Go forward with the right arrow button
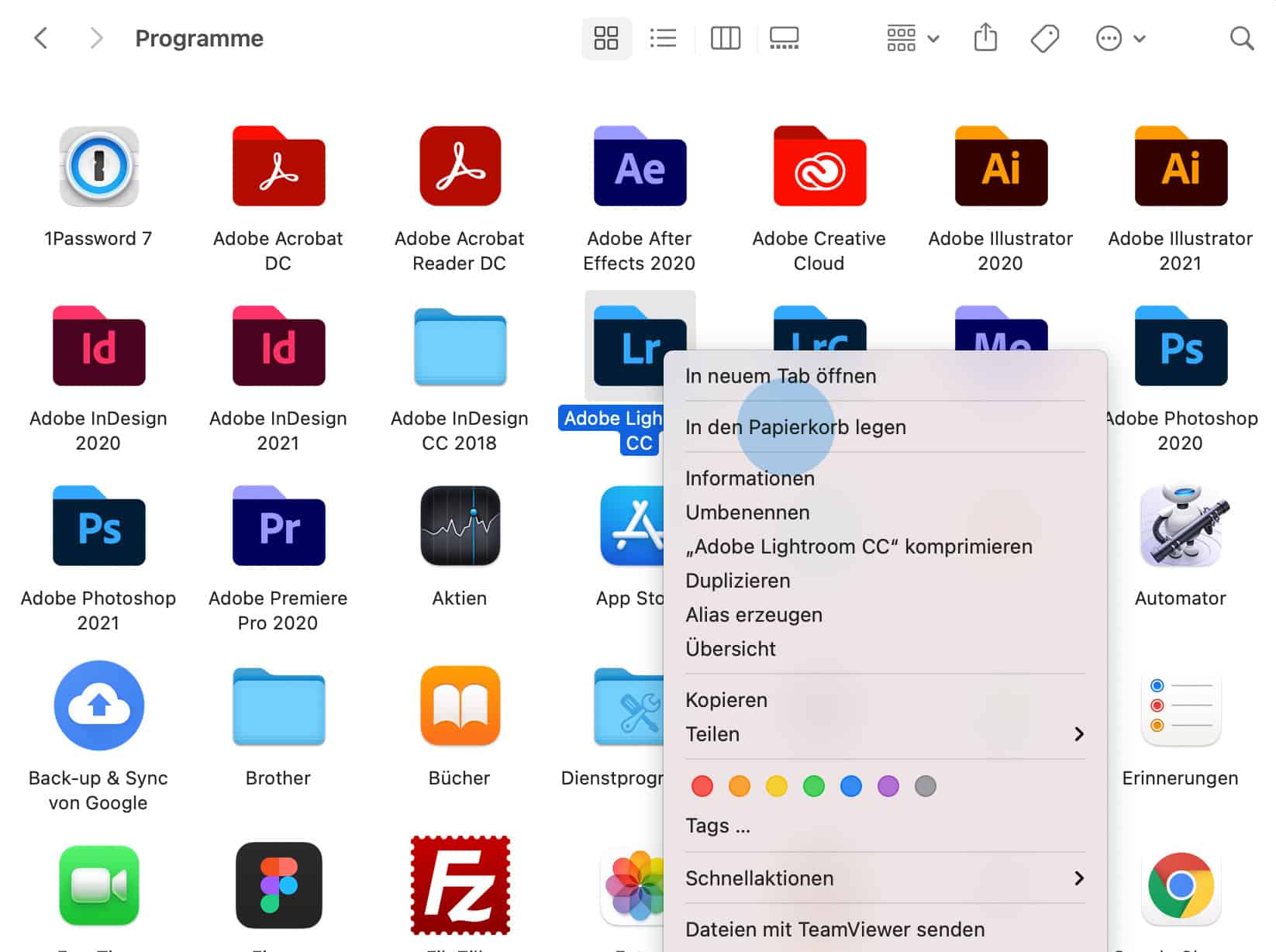The width and height of the screenshot is (1276, 952). click(95, 38)
